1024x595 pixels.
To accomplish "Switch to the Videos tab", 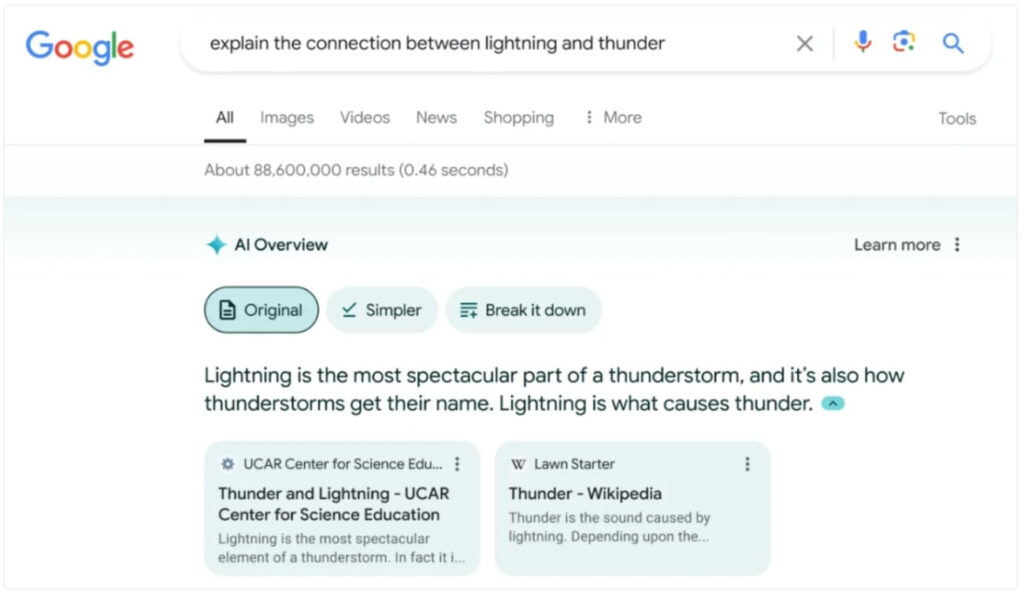I will tap(364, 118).
